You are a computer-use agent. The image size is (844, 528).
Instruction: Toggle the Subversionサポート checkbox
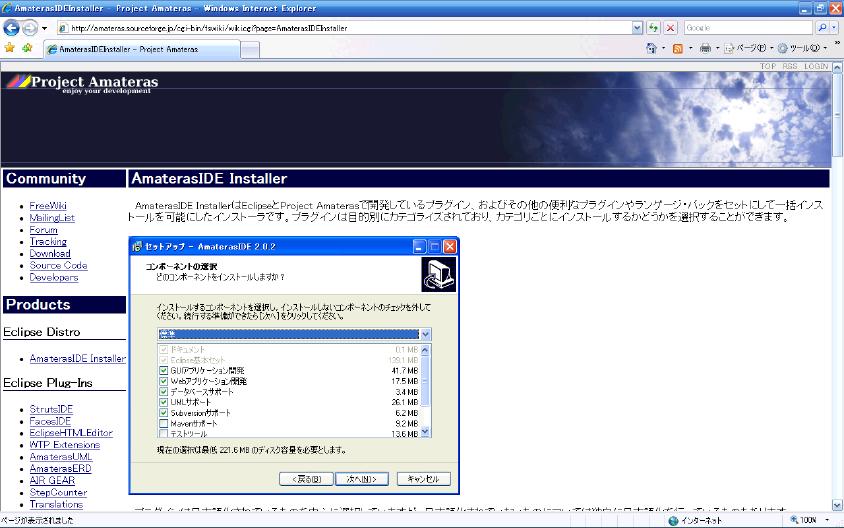(x=164, y=413)
